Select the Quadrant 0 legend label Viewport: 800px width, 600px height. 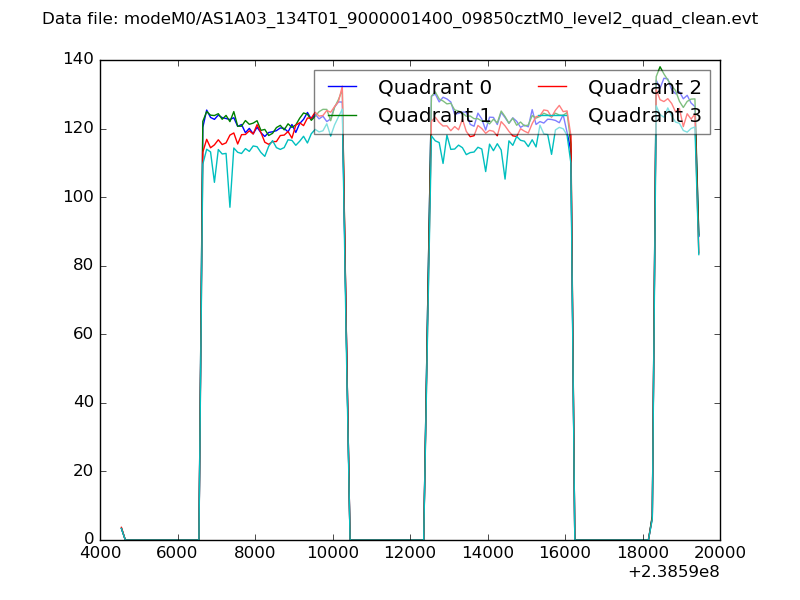(x=434, y=87)
